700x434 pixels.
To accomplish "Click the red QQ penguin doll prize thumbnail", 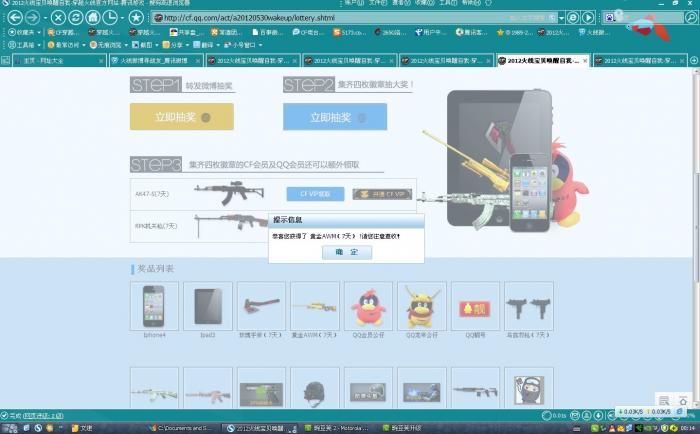I will (368, 306).
